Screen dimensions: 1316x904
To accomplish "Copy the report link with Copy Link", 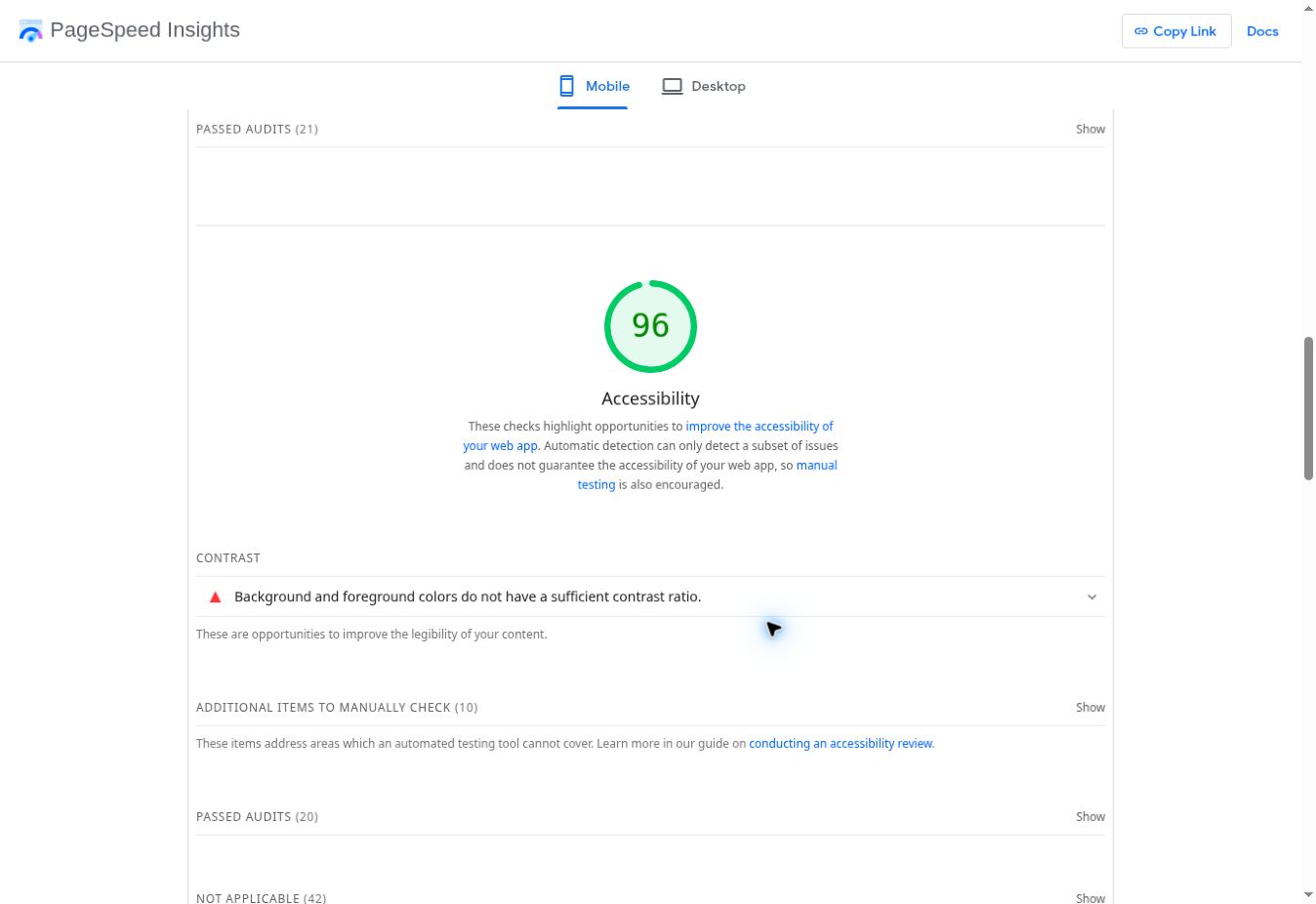I will [x=1176, y=31].
